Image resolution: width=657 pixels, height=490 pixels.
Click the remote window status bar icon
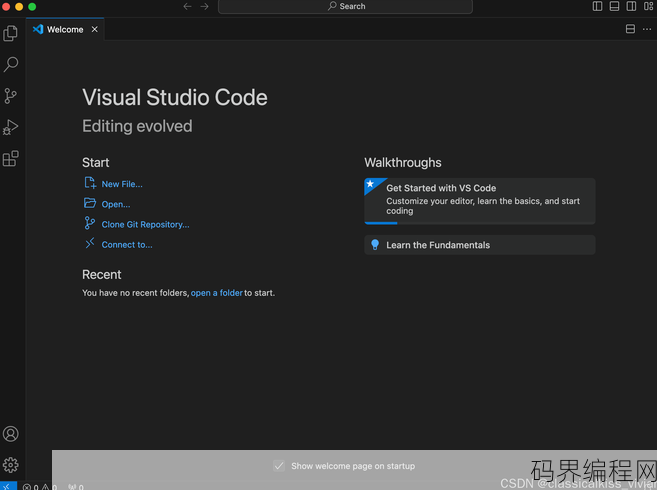pos(8,486)
